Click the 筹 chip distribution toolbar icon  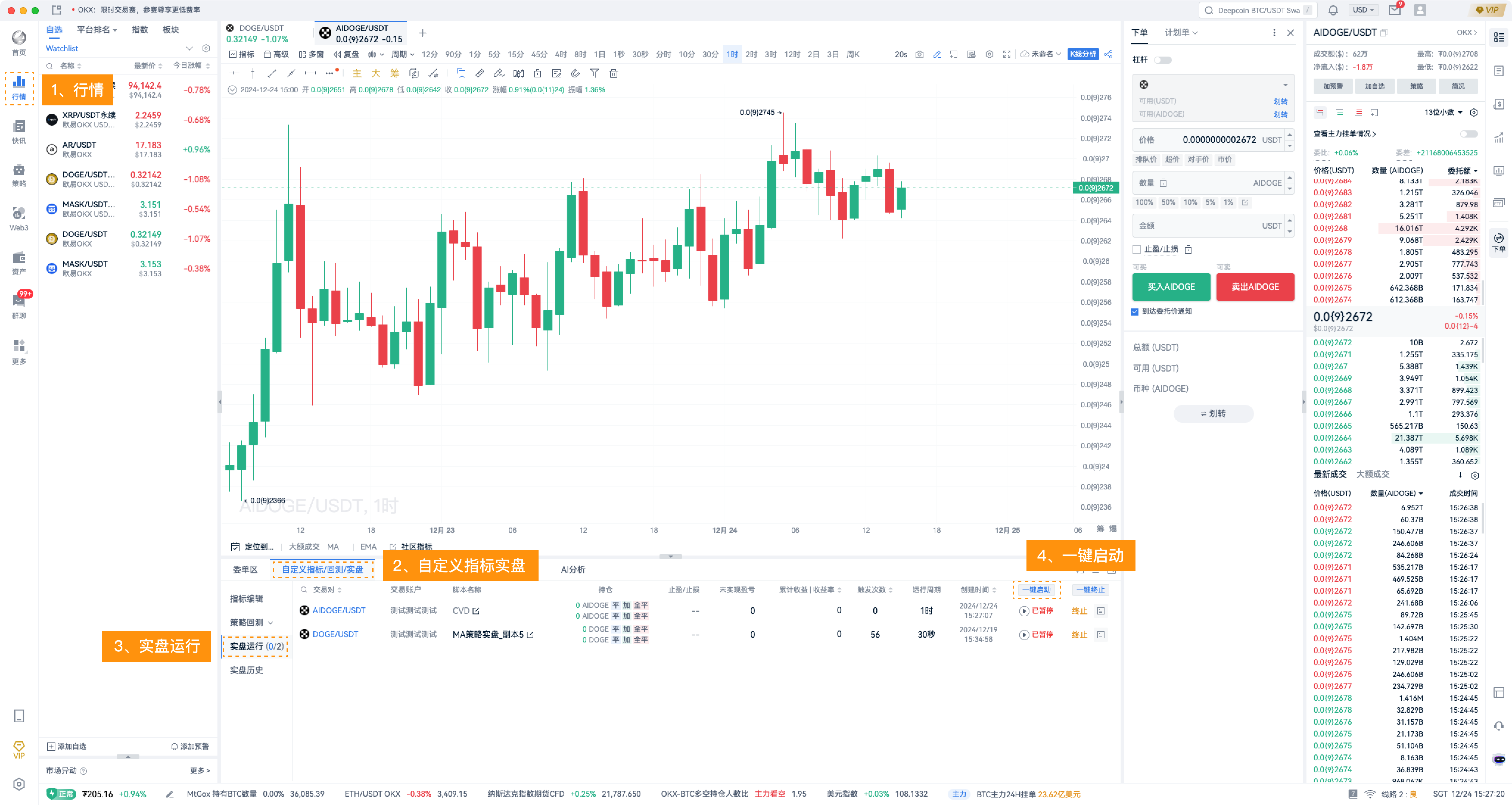tap(394, 73)
